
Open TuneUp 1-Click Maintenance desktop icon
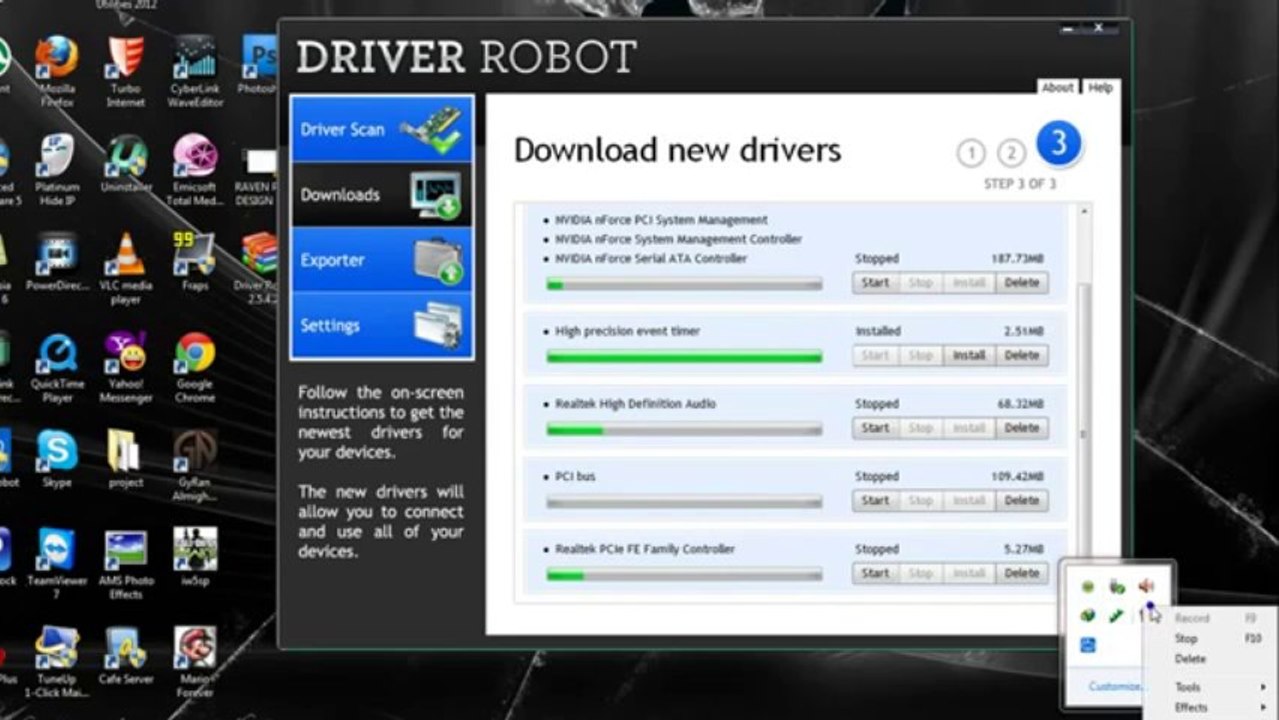click(57, 662)
